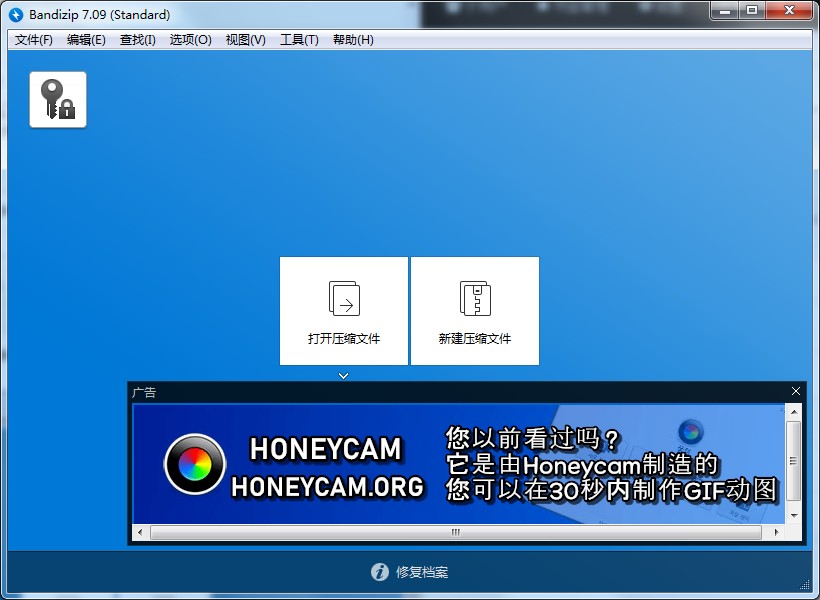Click the ad's vertical scrollbar up arrow

point(794,412)
